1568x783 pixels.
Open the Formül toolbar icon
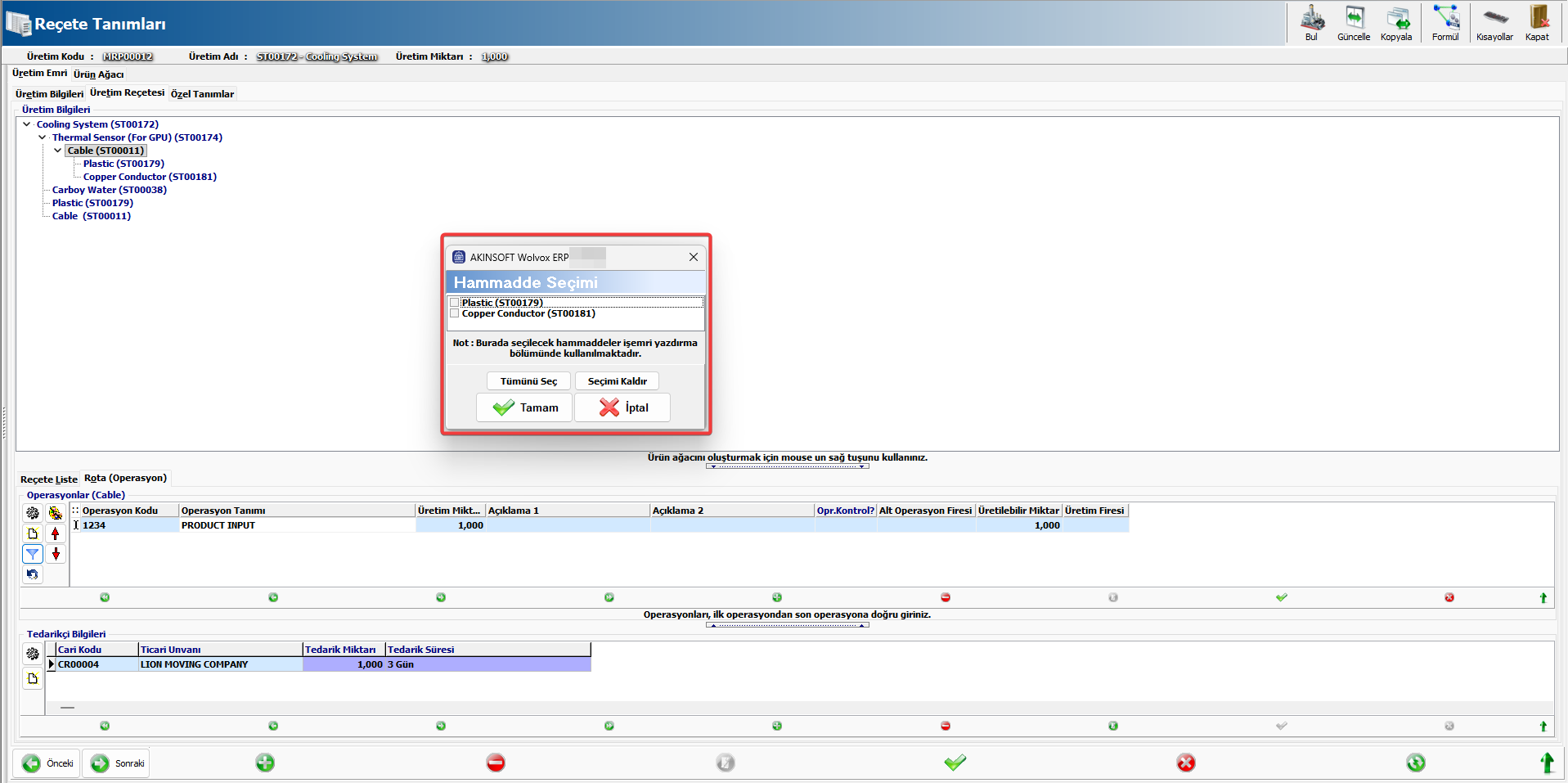pyautogui.click(x=1445, y=22)
